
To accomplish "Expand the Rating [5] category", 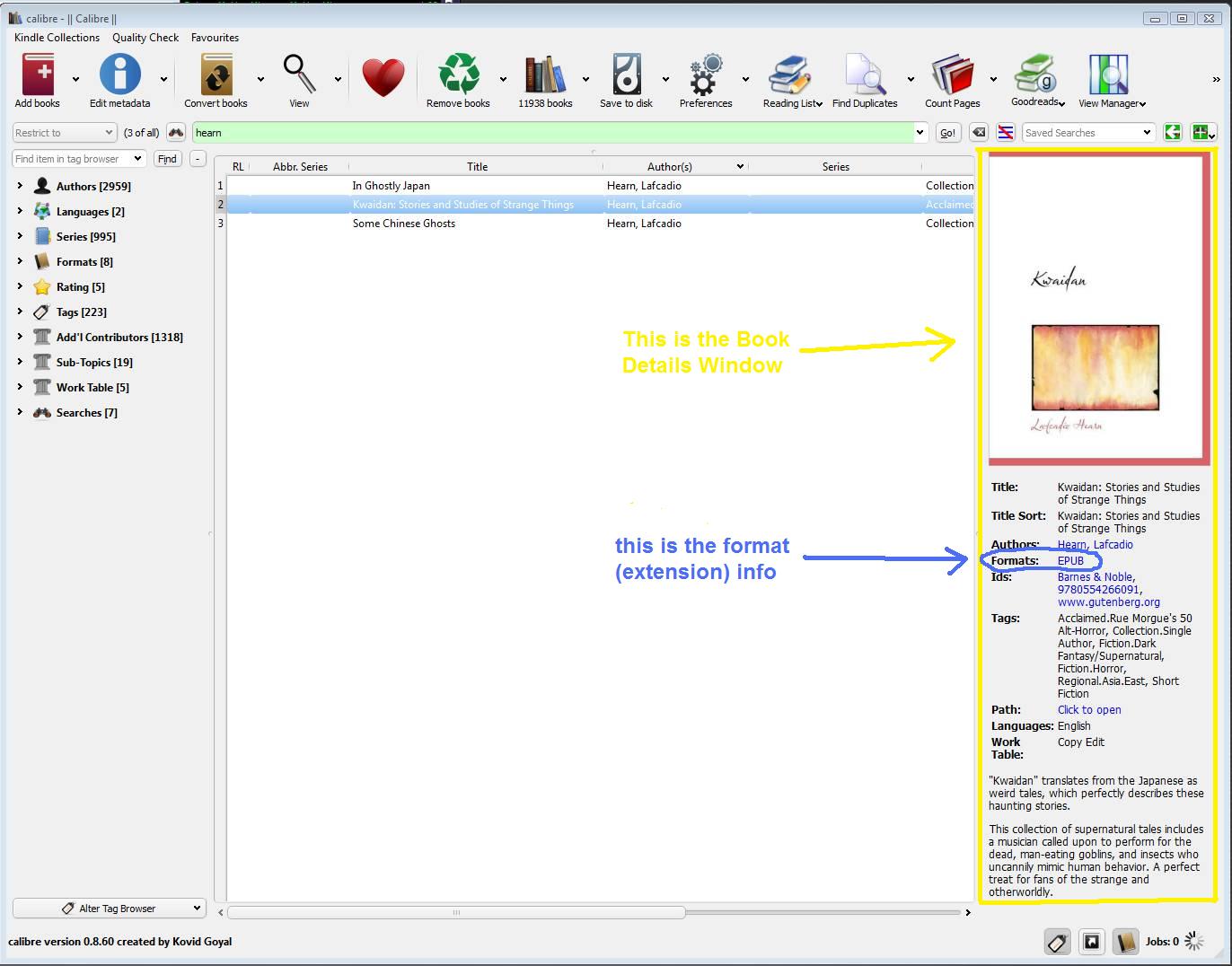I will coord(20,286).
